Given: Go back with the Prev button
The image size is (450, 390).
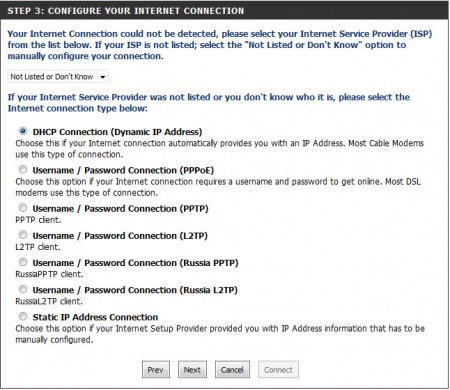Looking at the screenshot, I should [156, 370].
